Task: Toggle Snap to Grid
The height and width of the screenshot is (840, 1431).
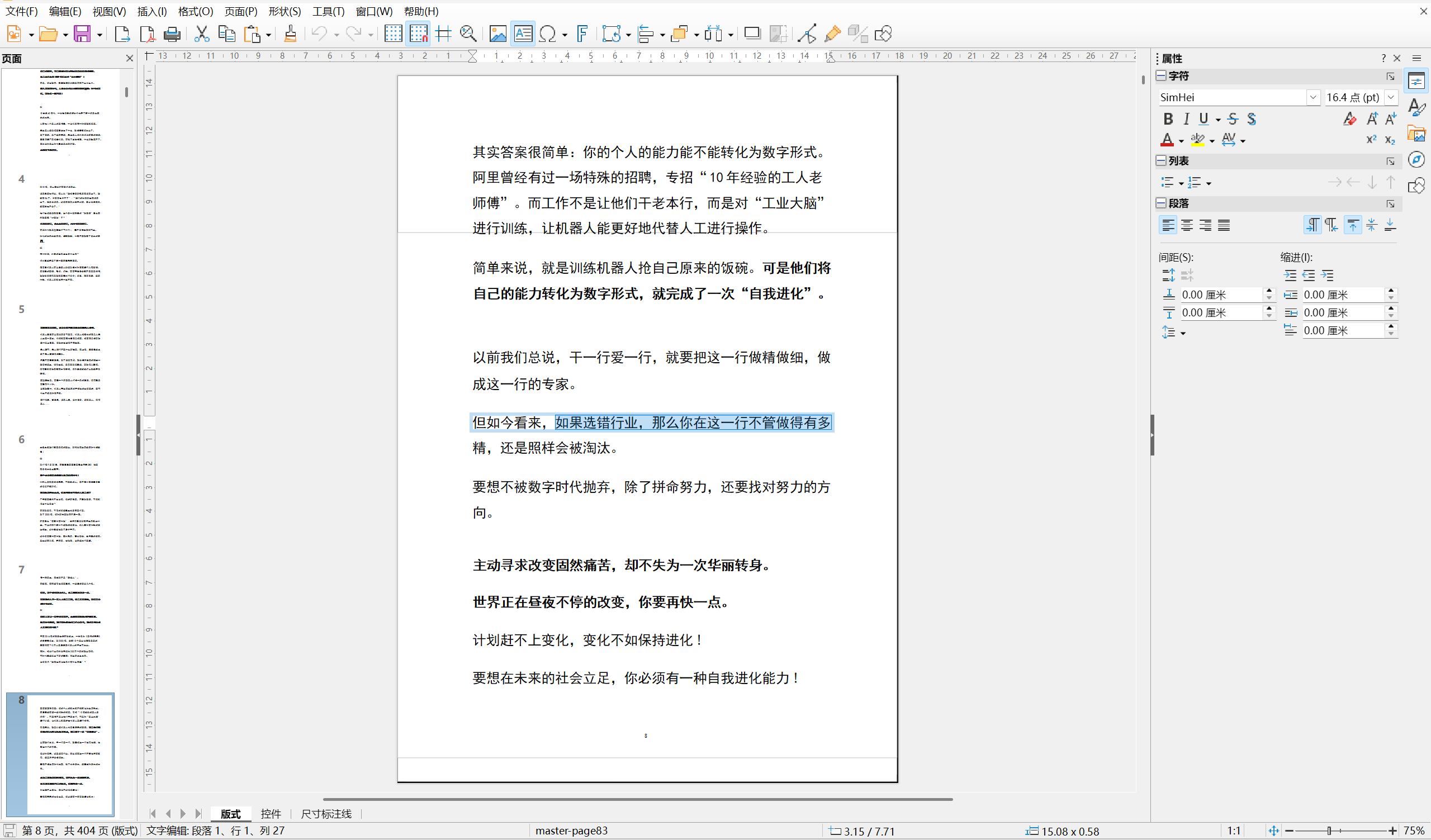Action: pos(419,34)
